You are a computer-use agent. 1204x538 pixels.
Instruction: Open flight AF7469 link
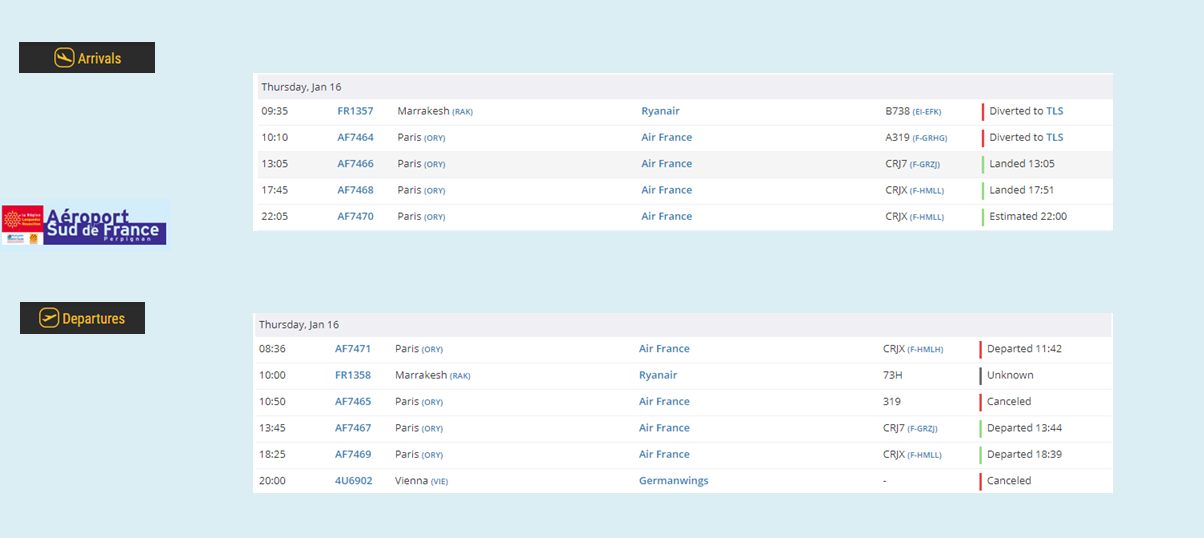353,454
